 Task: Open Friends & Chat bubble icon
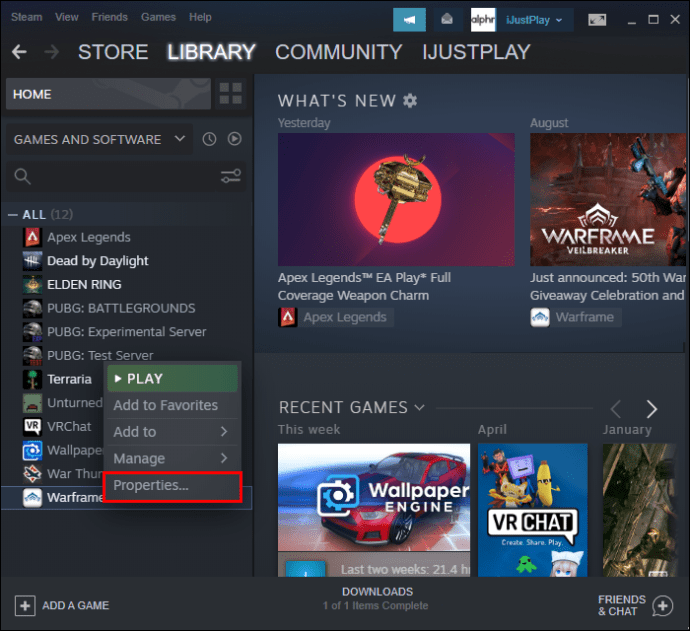coord(662,605)
